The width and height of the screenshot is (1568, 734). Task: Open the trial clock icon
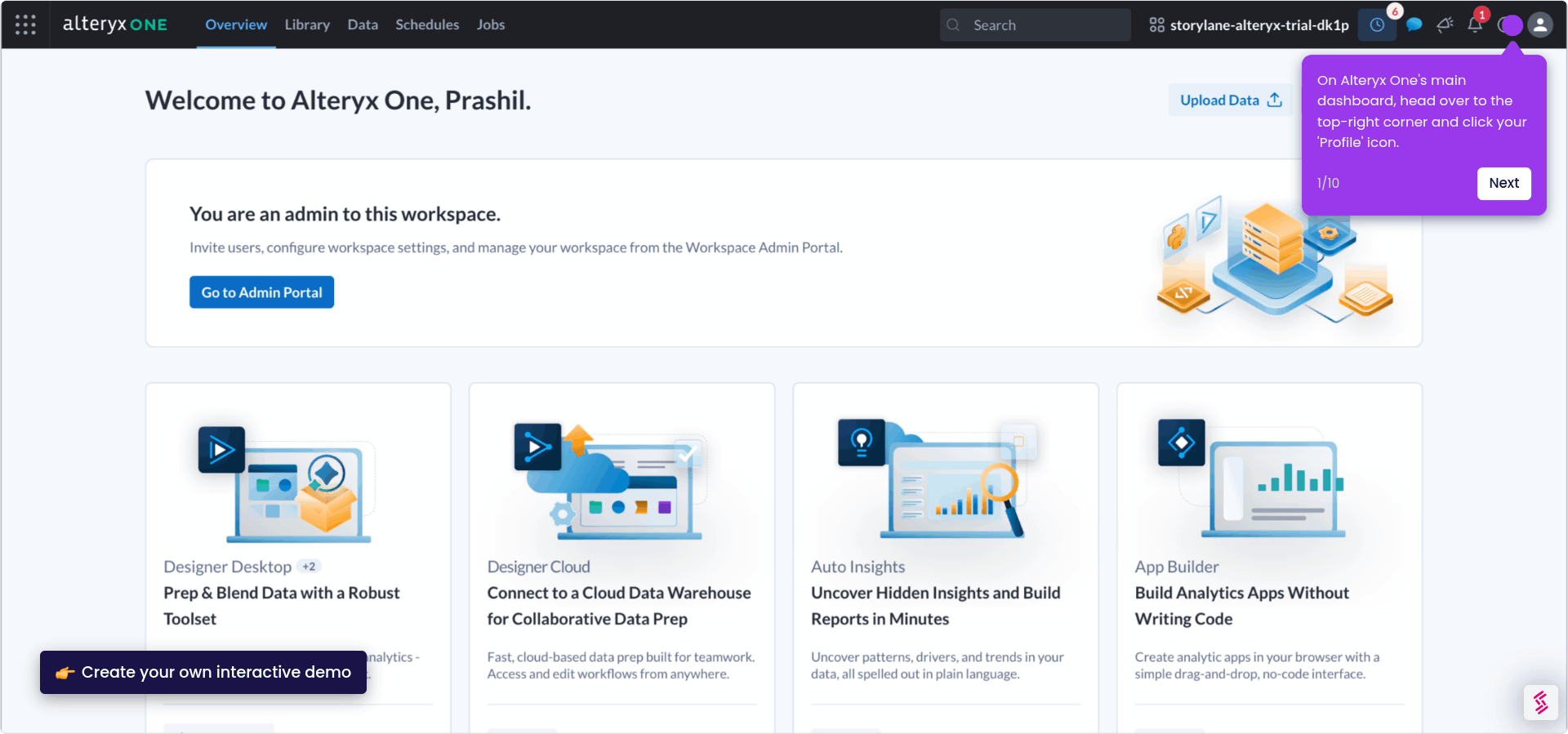point(1377,25)
